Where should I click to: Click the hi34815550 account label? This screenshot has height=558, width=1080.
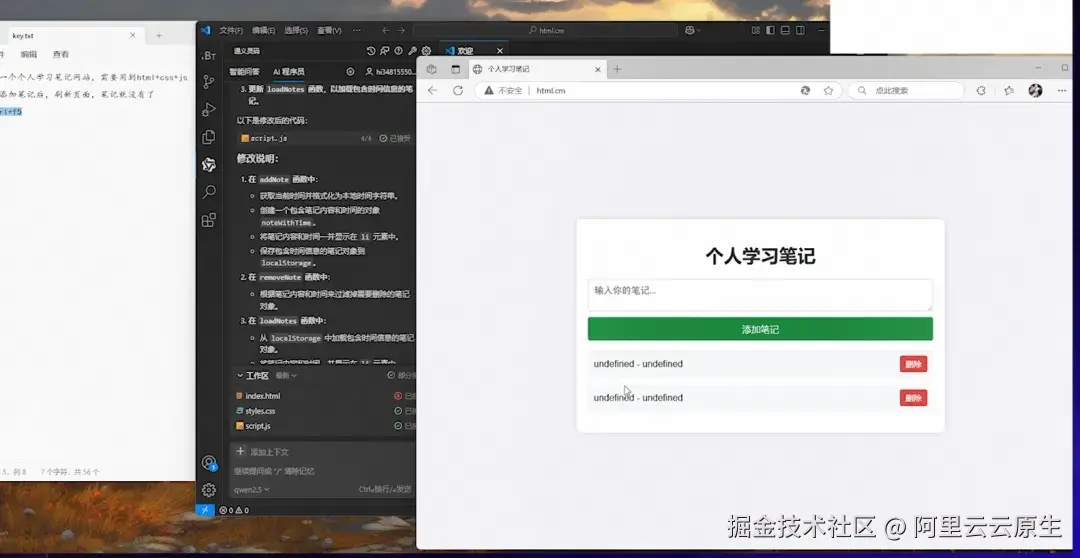(391, 72)
